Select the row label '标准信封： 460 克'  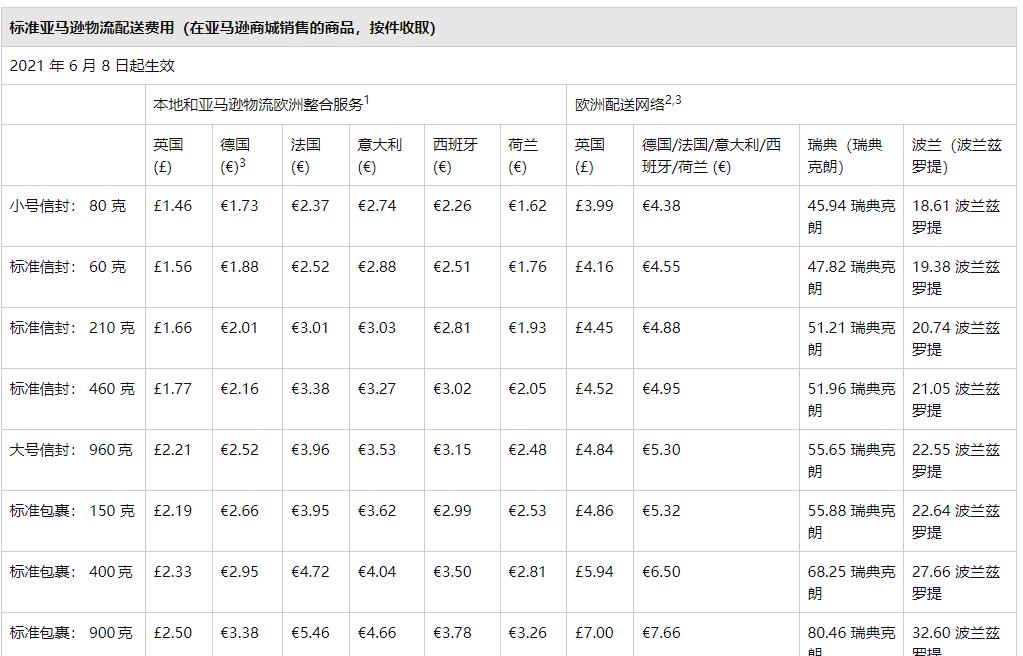(x=72, y=388)
